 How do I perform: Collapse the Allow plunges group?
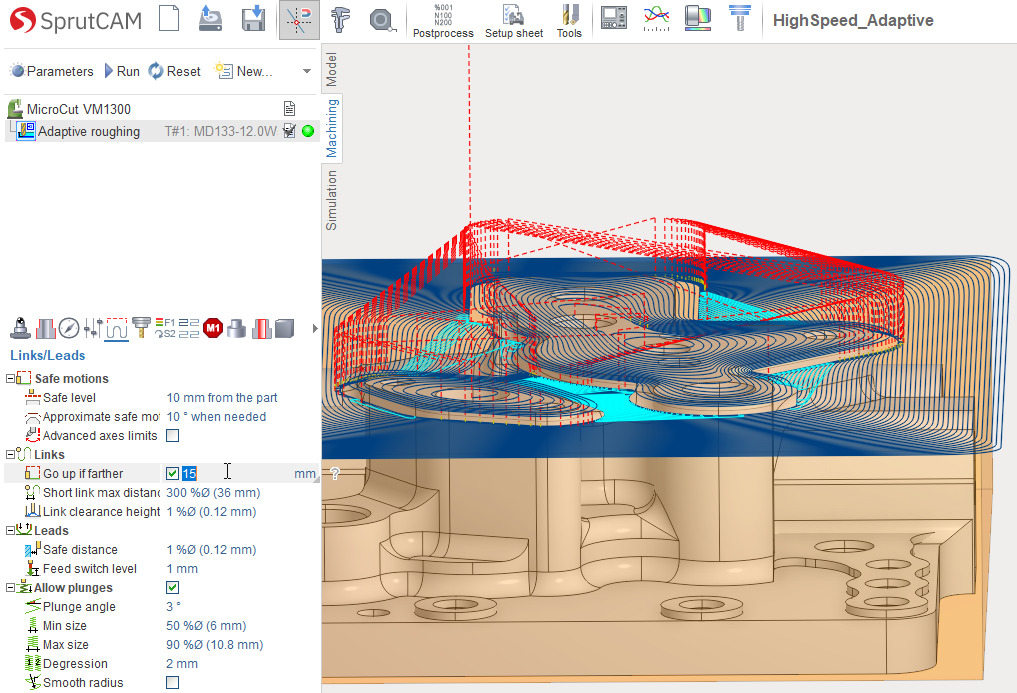[10, 587]
